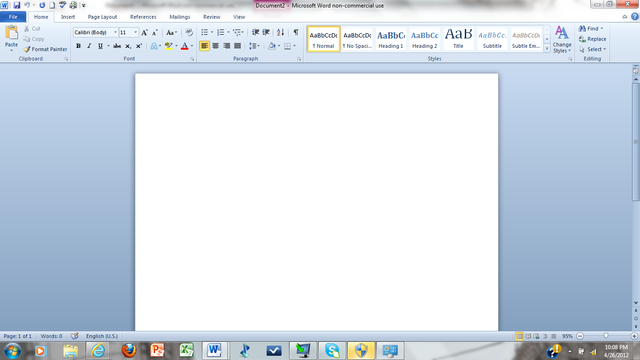Open the Bullets dropdown arrow

(x=212, y=32)
